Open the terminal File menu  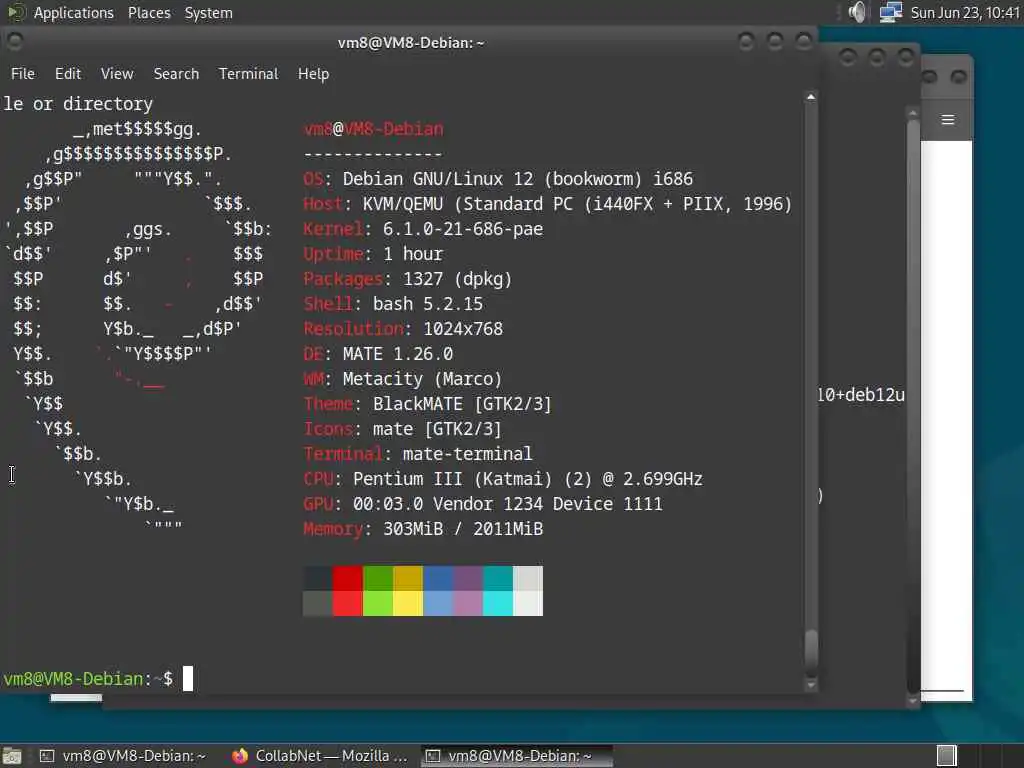click(x=23, y=74)
